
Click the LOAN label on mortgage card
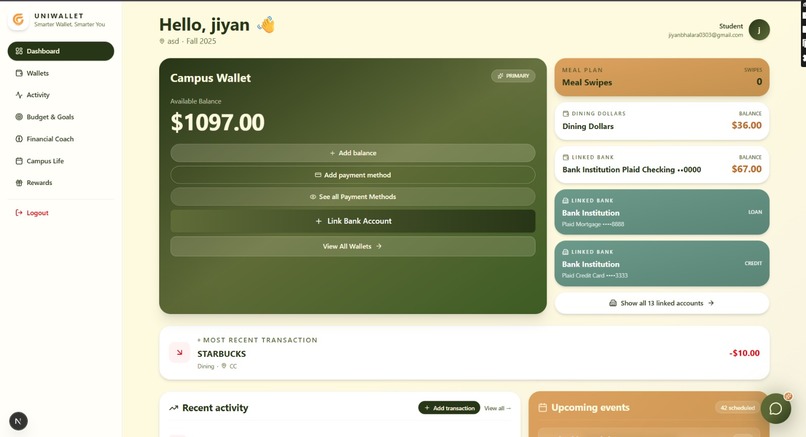pos(755,212)
